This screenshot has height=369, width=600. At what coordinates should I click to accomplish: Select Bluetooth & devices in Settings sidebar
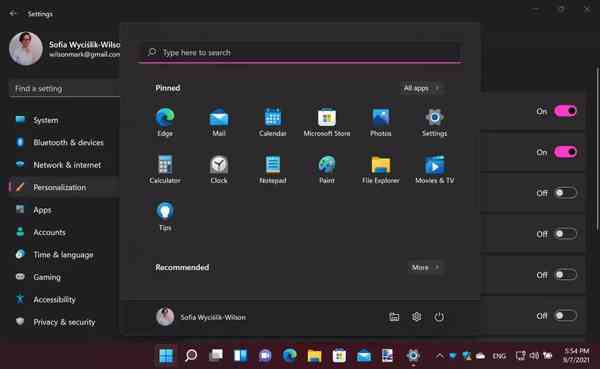64,142
